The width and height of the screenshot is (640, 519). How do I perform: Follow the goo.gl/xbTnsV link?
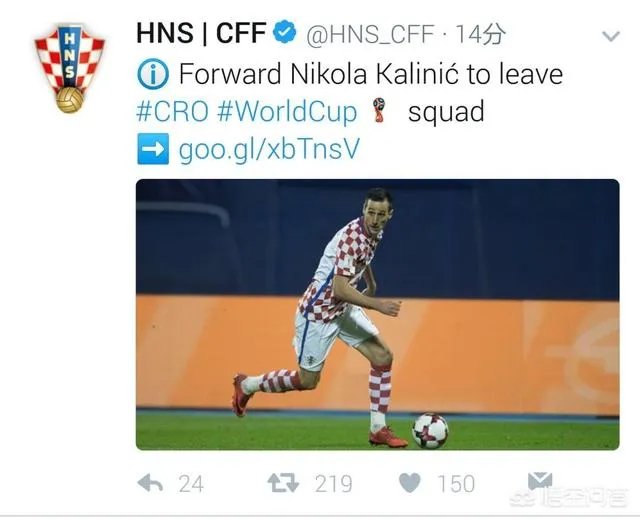click(269, 149)
